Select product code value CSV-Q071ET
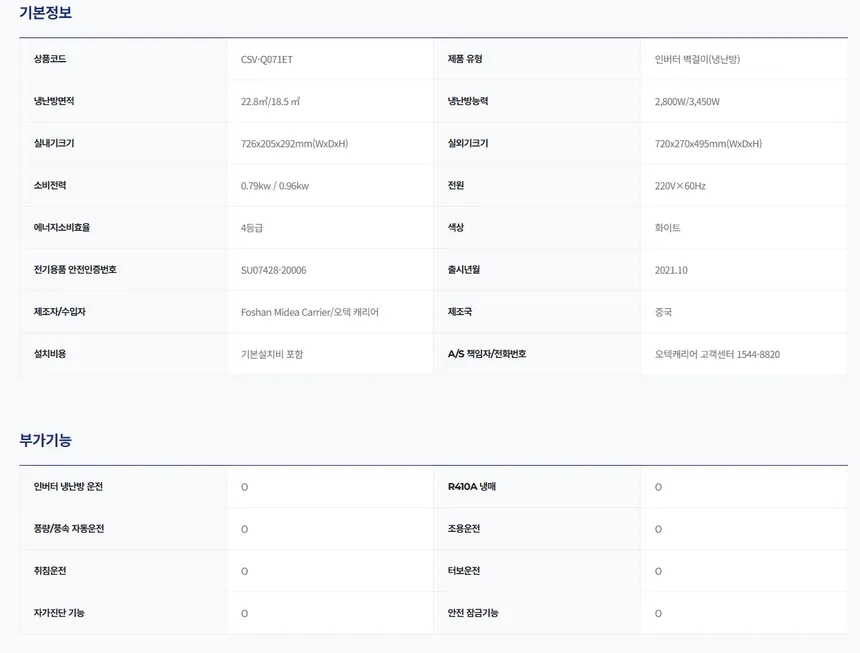 267,59
